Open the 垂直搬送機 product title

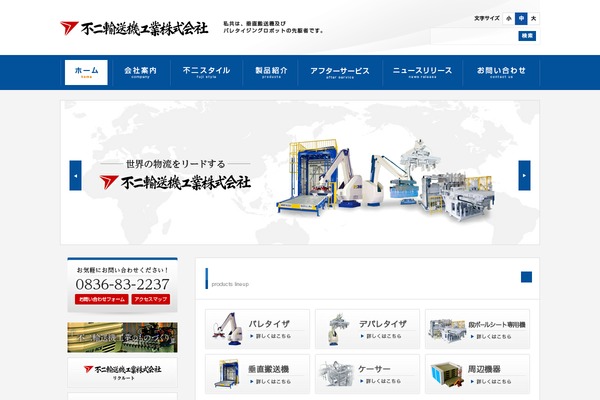269,369
